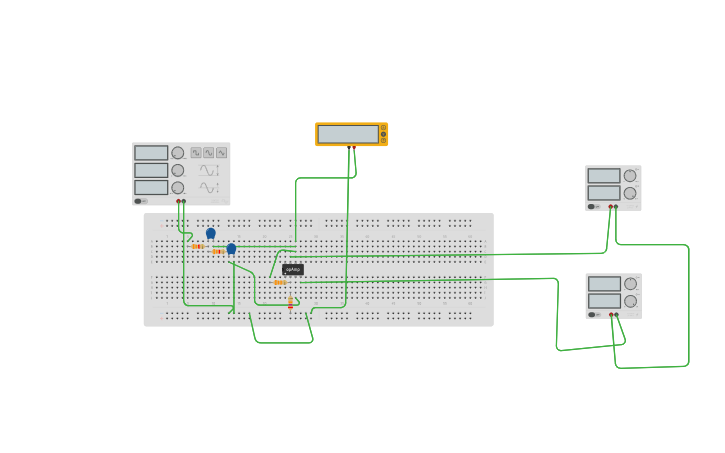Viewport: 725px width, 453px height.
Task: Click the upper power supply current display
Action: coord(604,193)
